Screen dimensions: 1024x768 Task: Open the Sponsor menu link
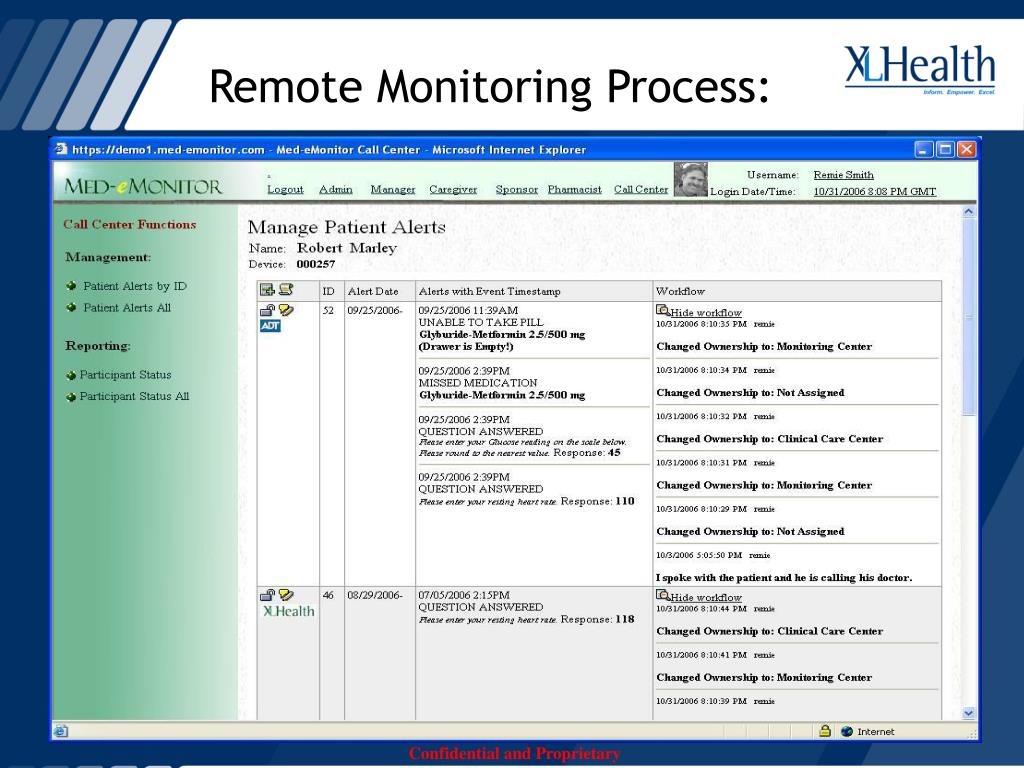517,189
